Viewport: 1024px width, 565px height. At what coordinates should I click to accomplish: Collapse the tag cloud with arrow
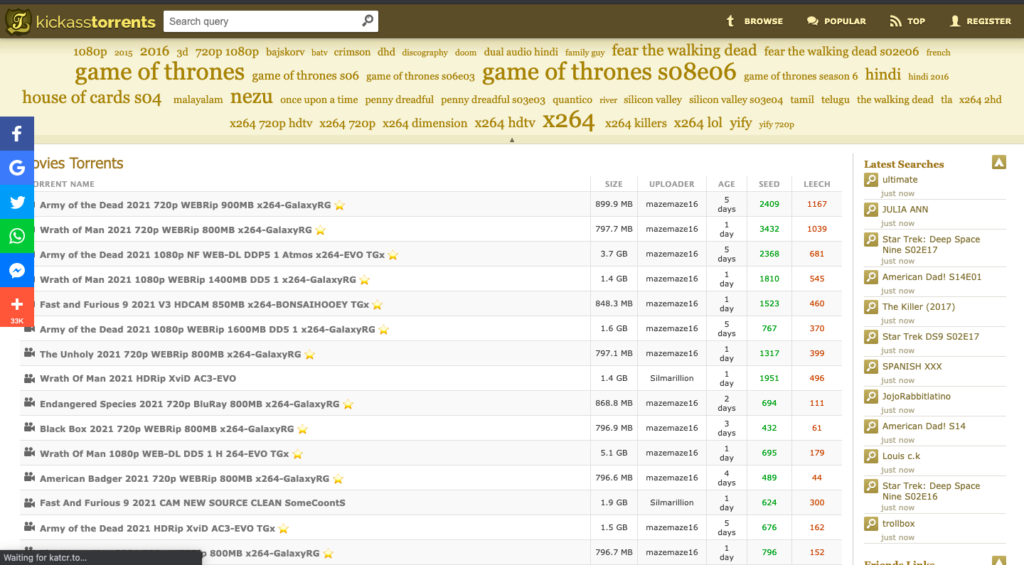pyautogui.click(x=512, y=141)
